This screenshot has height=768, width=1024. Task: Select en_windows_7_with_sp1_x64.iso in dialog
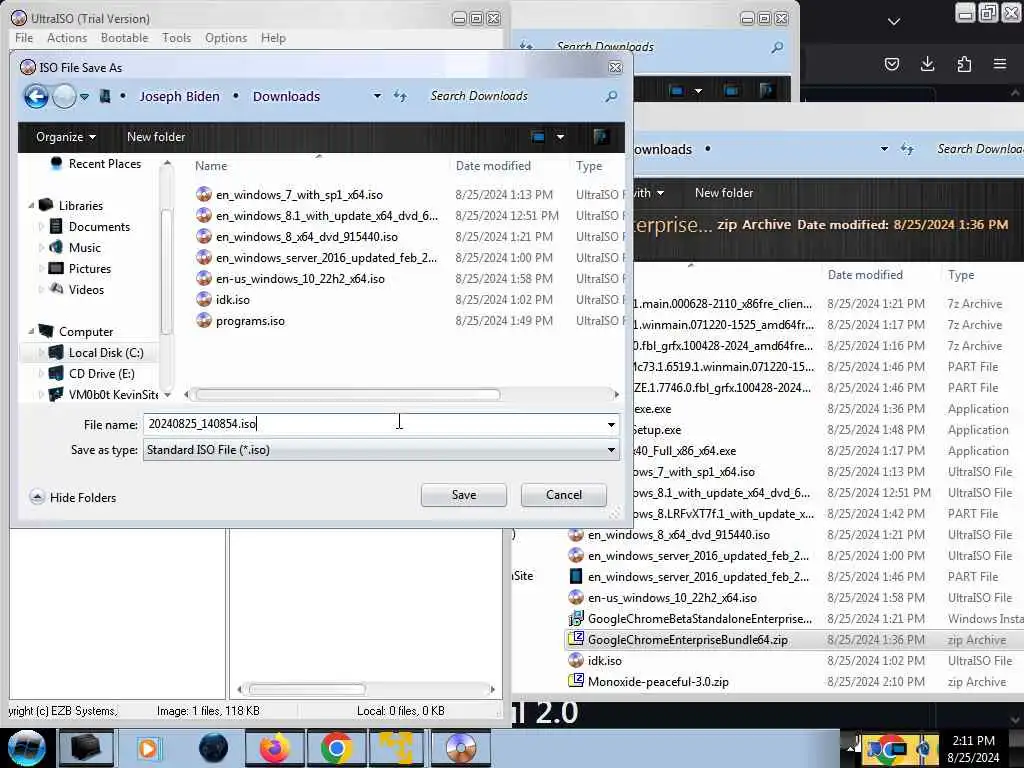tap(289, 195)
